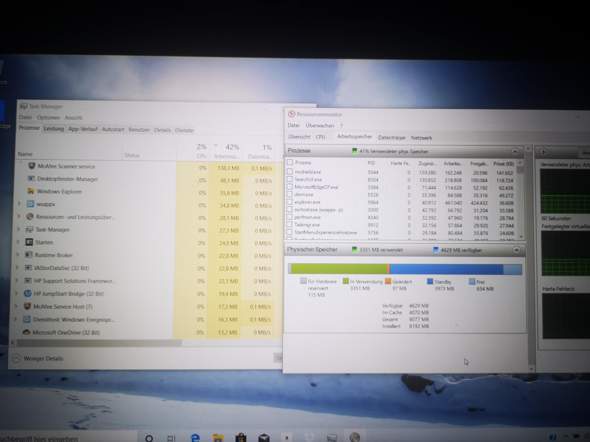Switch to the Leistung tab in Task Manager
Viewport: 590px width, 442px height.
tap(53, 129)
